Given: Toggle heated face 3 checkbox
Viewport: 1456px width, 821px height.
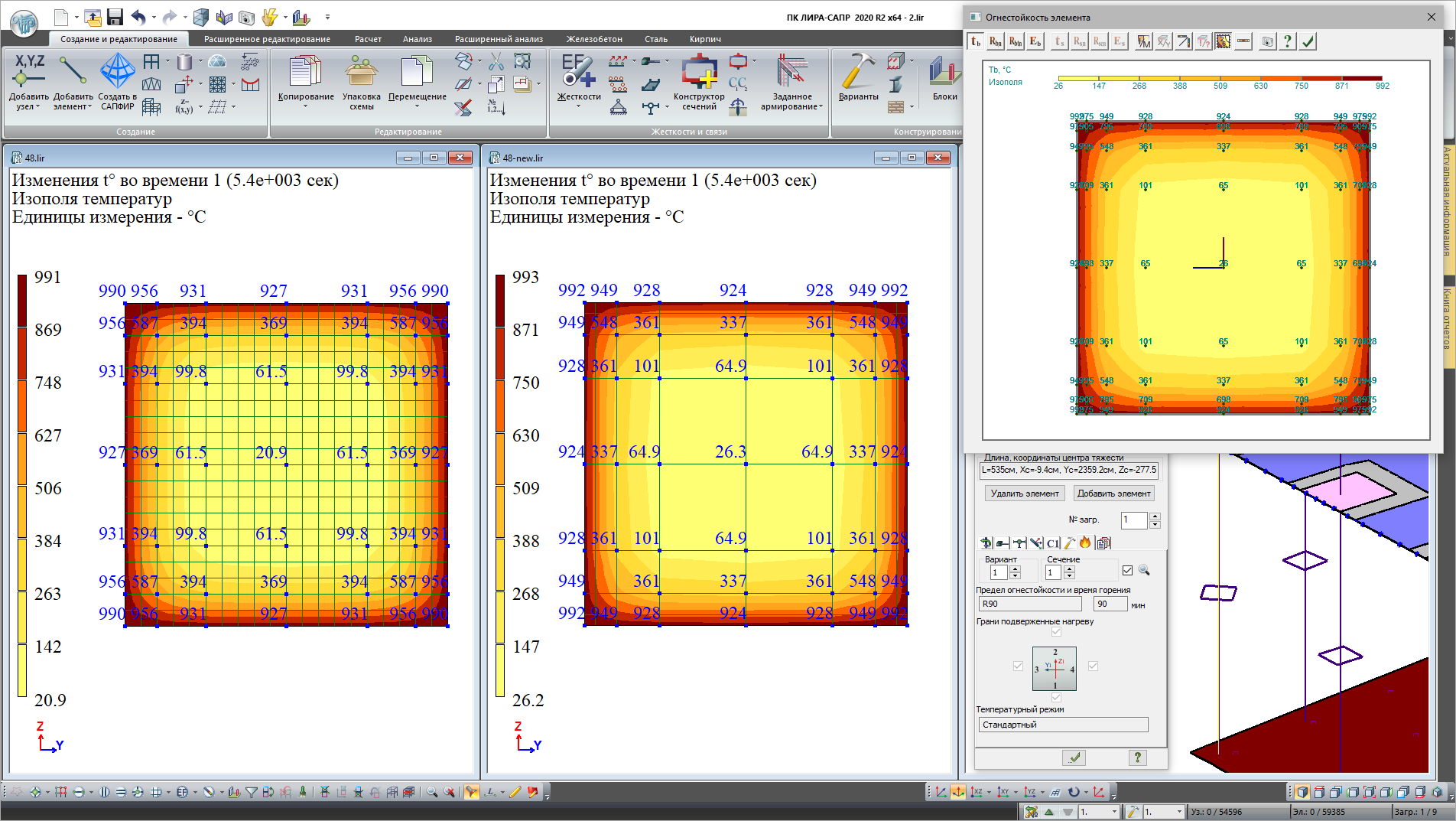Looking at the screenshot, I should click(1018, 666).
